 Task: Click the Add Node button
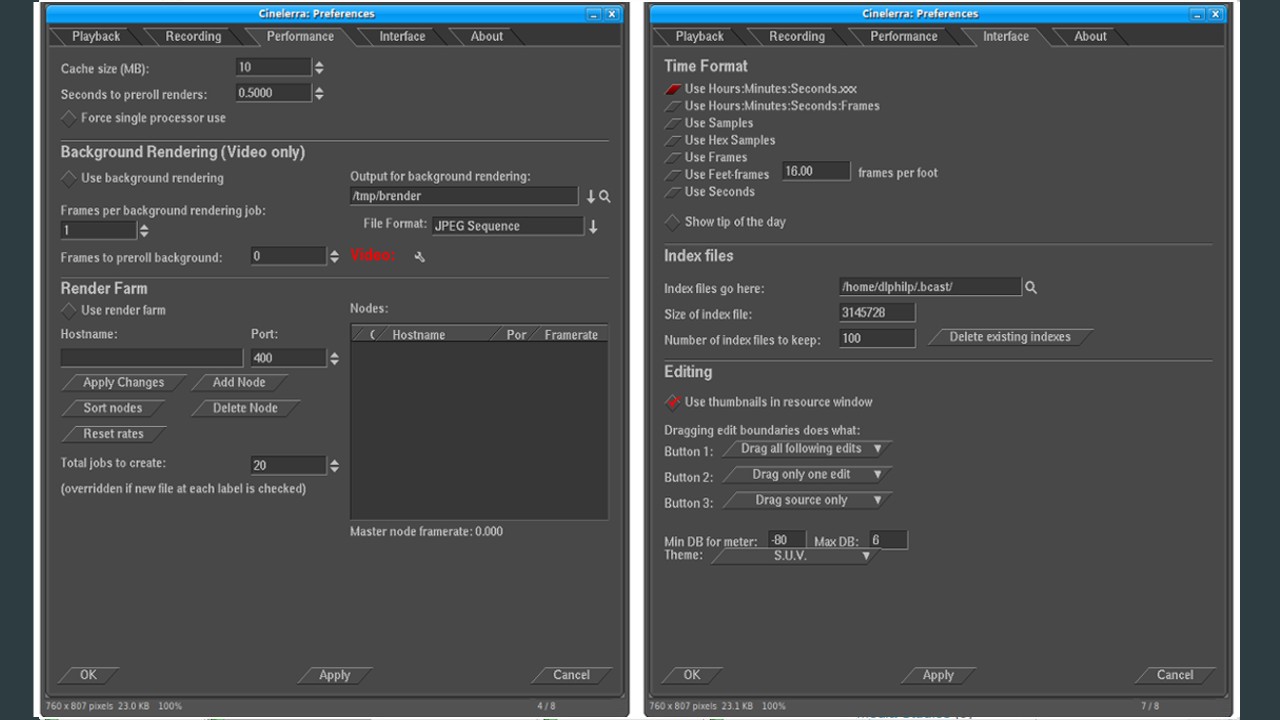pos(239,382)
